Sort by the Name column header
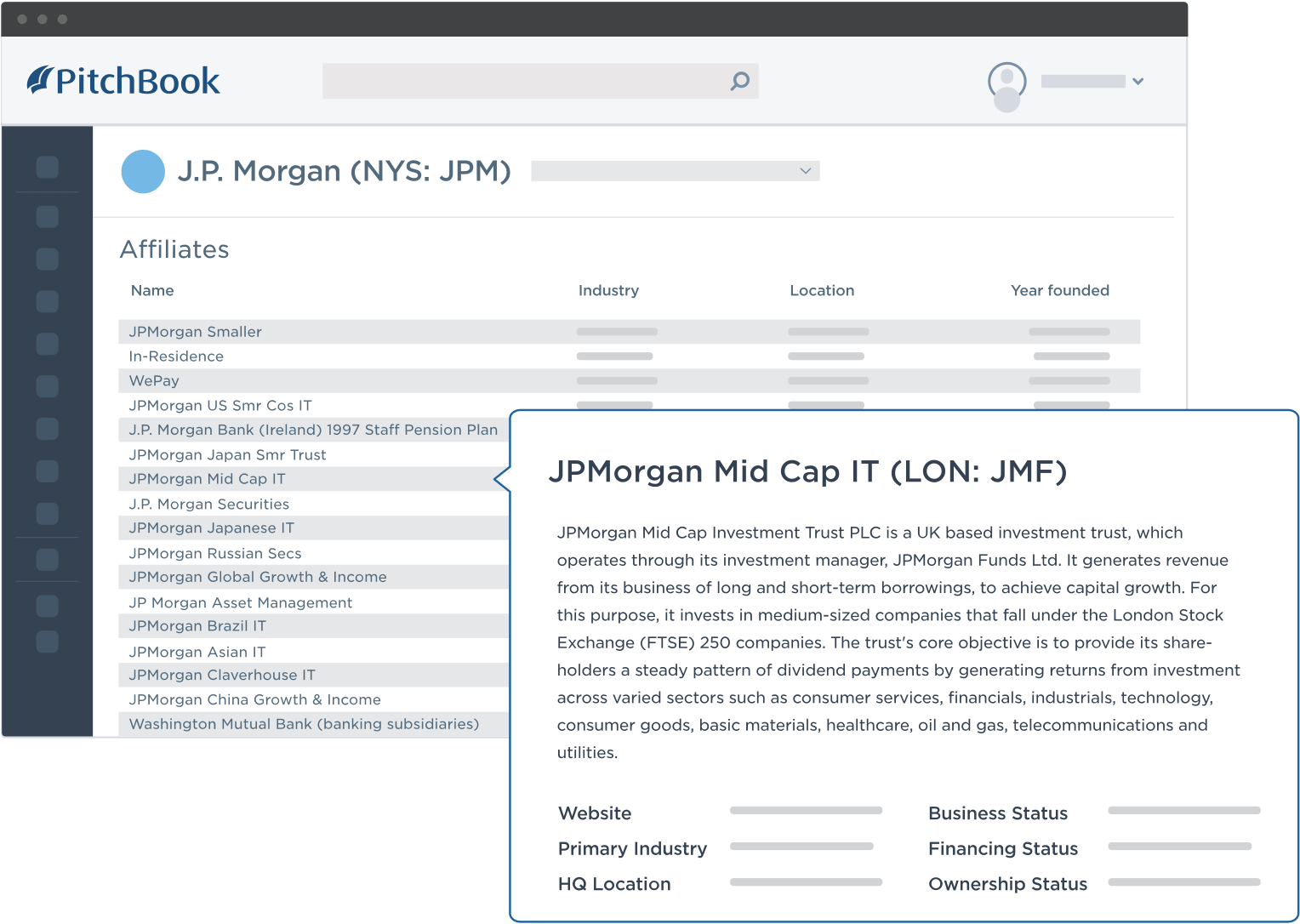Screen dimensions: 1300x924 click(152, 290)
